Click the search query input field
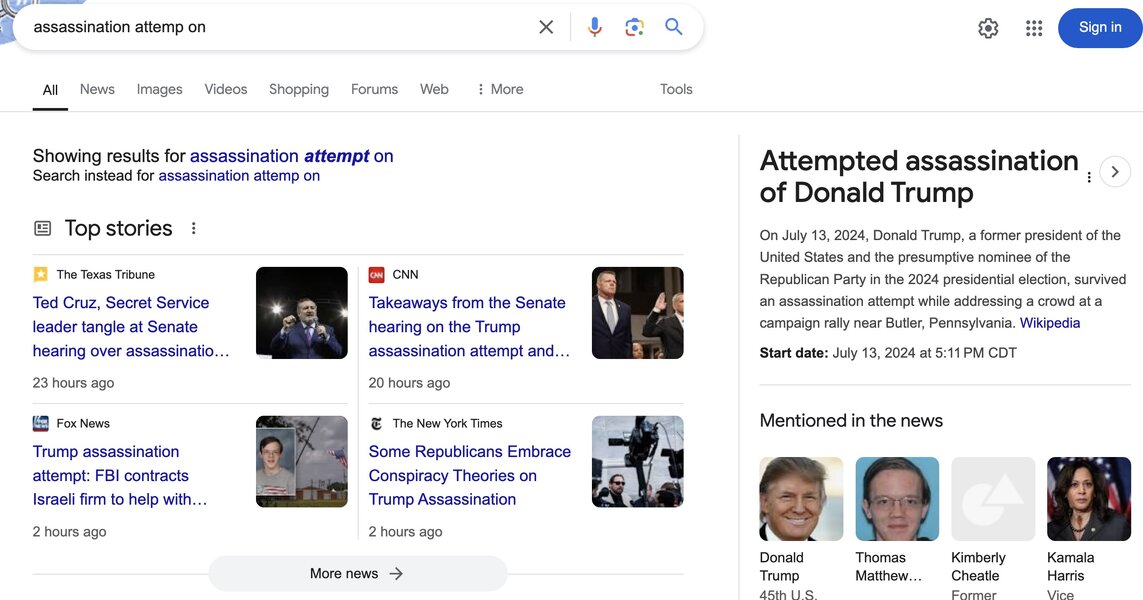 pos(277,27)
